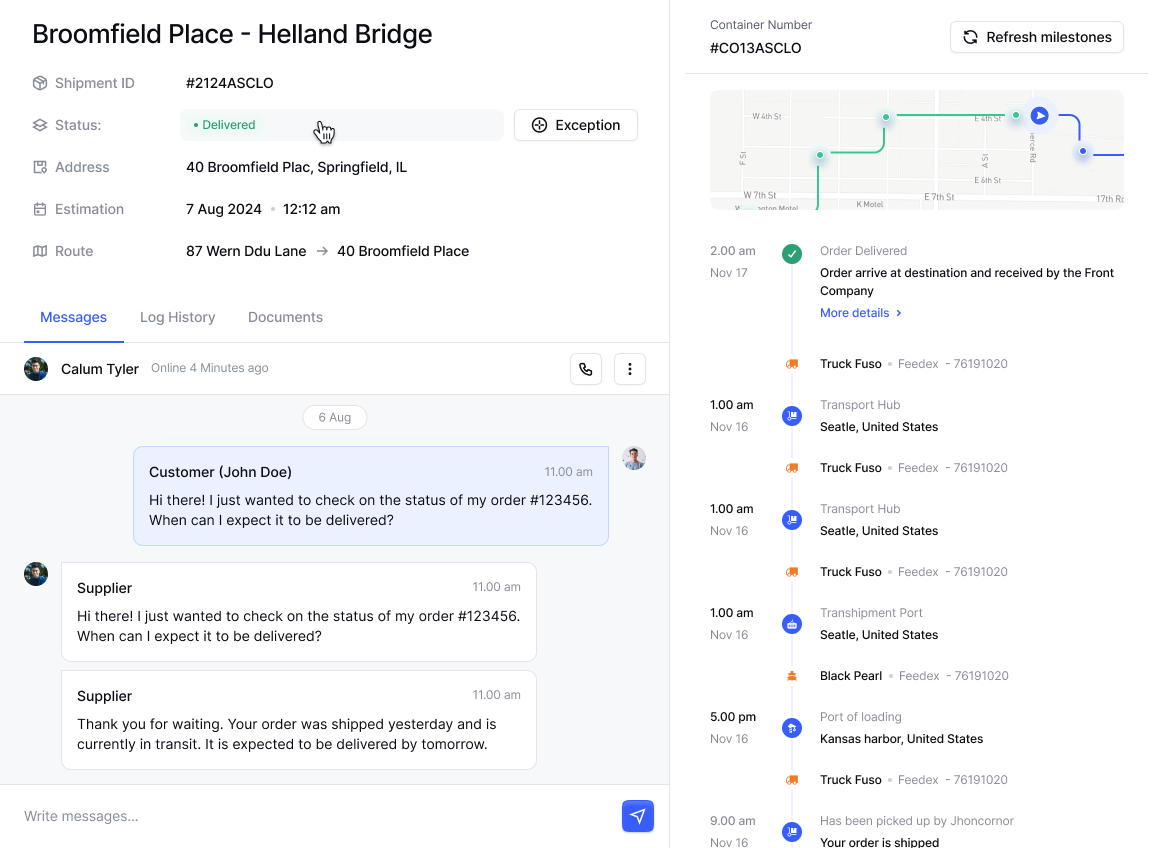1164x848 pixels.
Task: Click the Supplier avatar beside message
Action: 36,574
